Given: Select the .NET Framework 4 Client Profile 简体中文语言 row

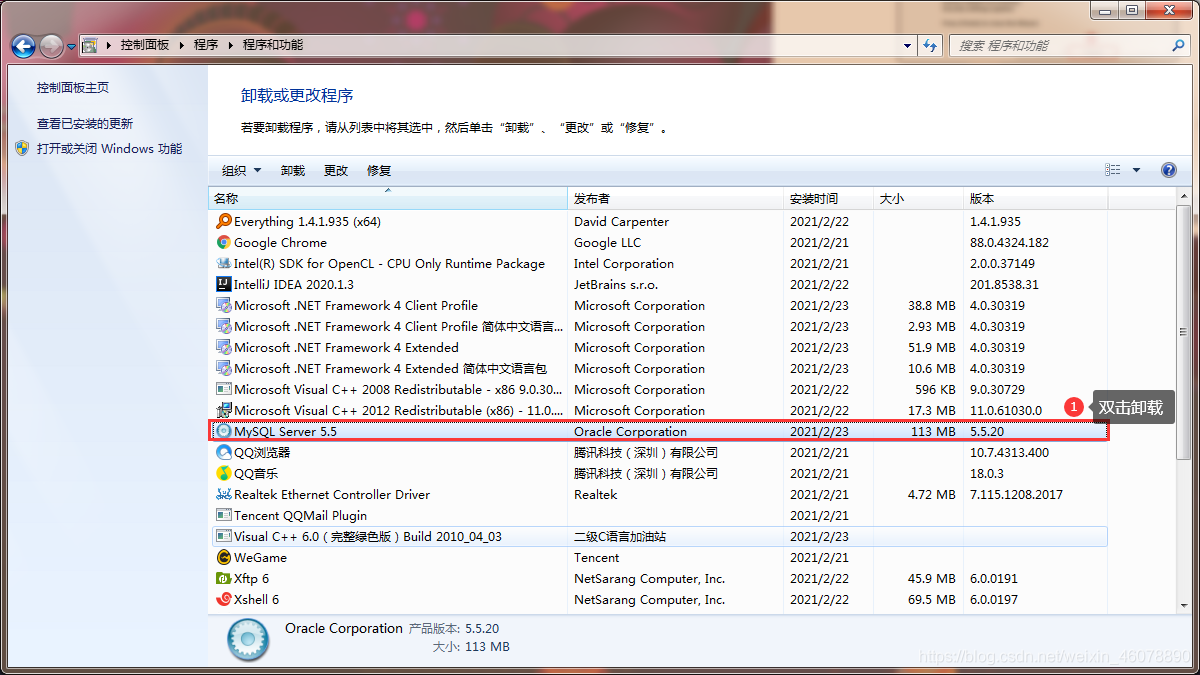Looking at the screenshot, I should (x=659, y=327).
